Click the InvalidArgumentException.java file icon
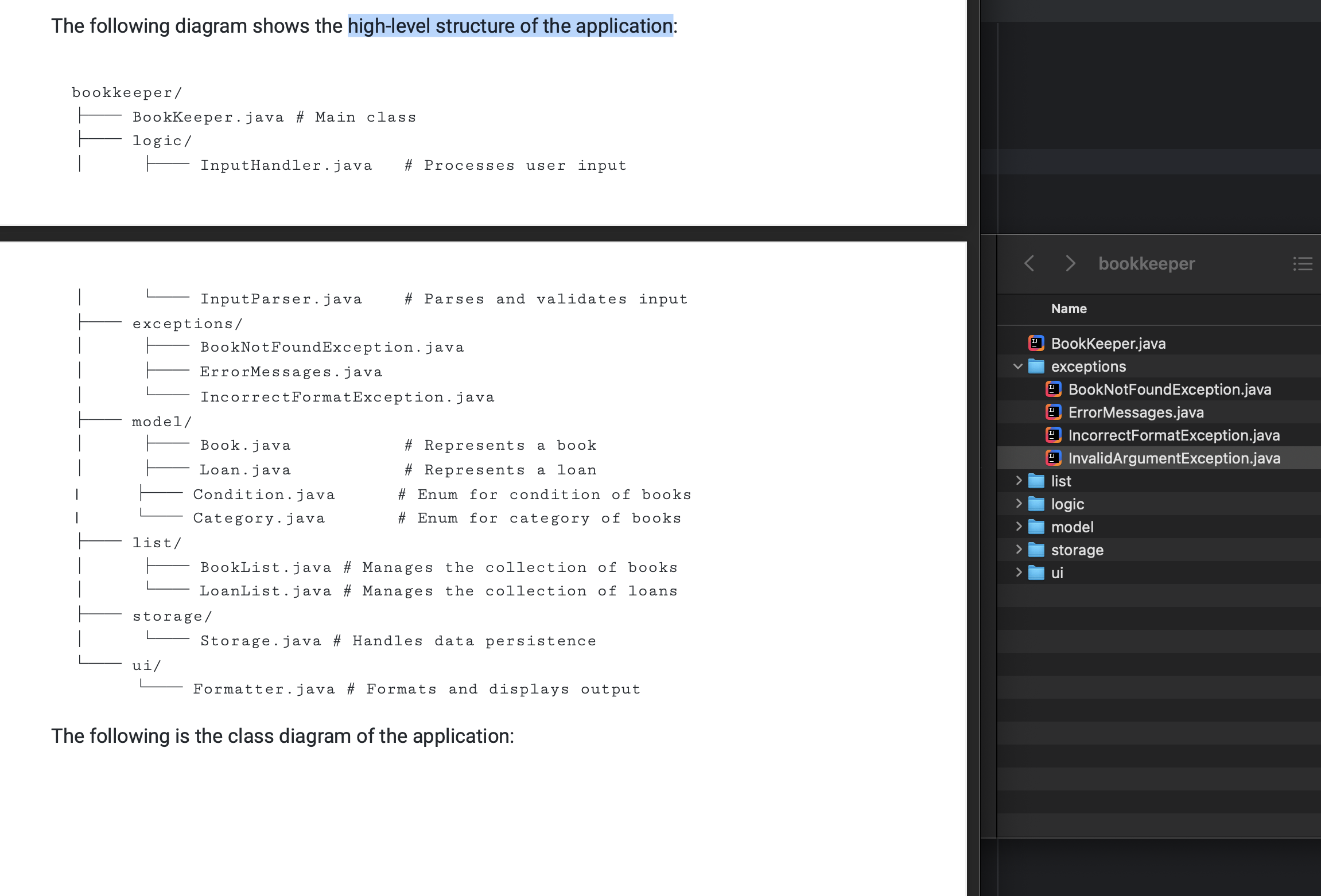This screenshot has width=1321, height=896. coord(1053,458)
